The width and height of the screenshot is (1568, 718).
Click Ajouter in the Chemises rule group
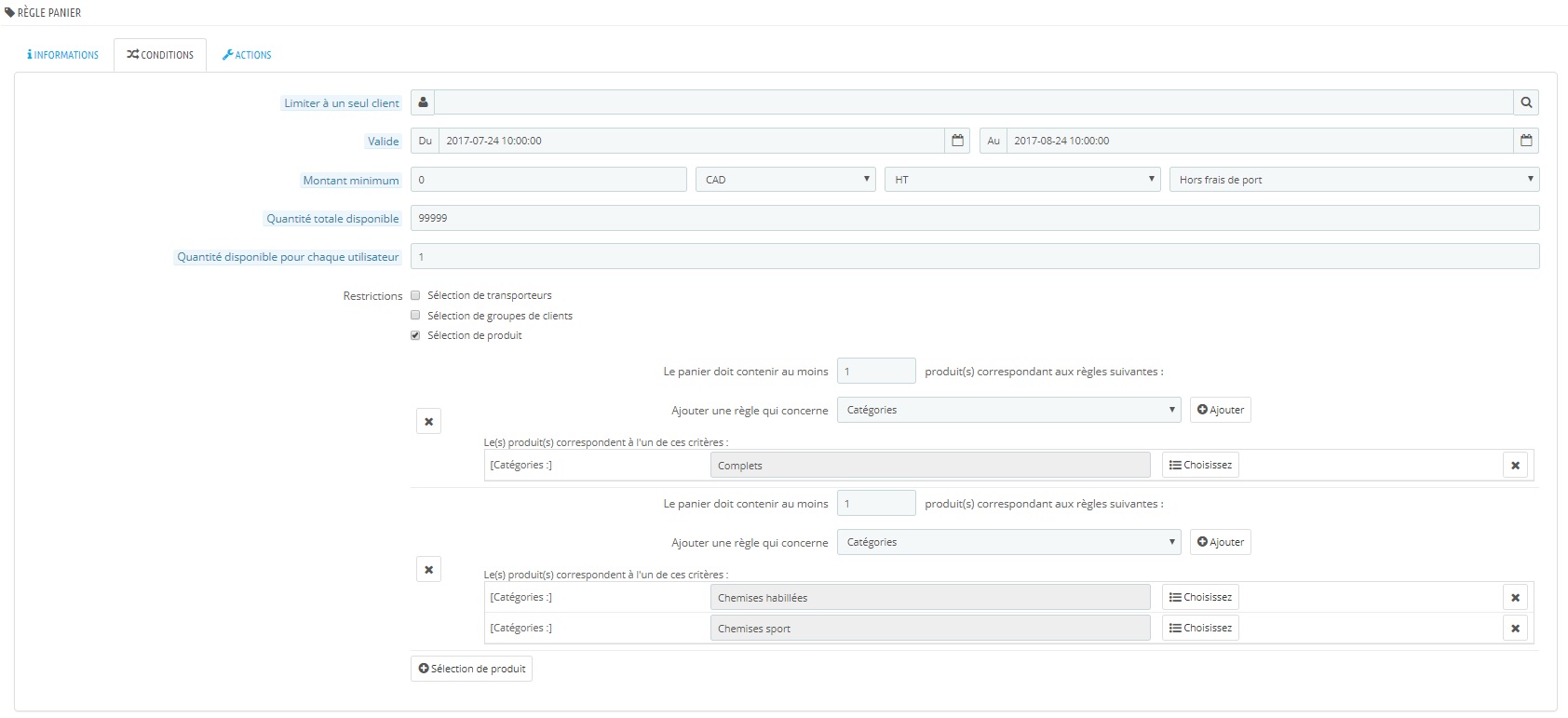coord(1221,542)
